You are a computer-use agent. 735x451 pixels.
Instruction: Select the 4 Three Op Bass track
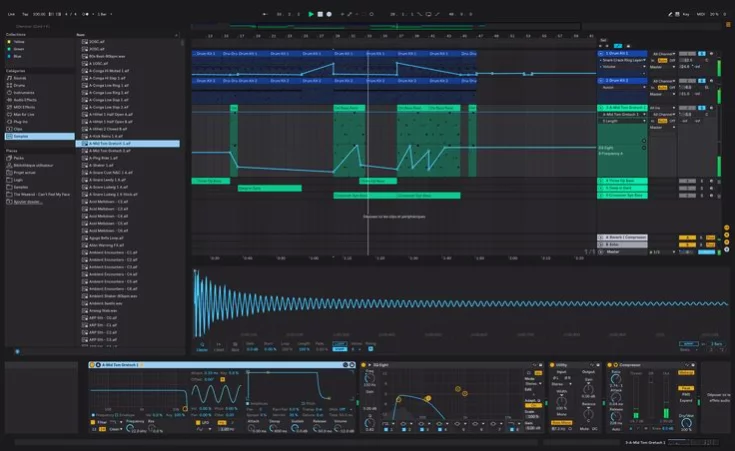pos(622,180)
